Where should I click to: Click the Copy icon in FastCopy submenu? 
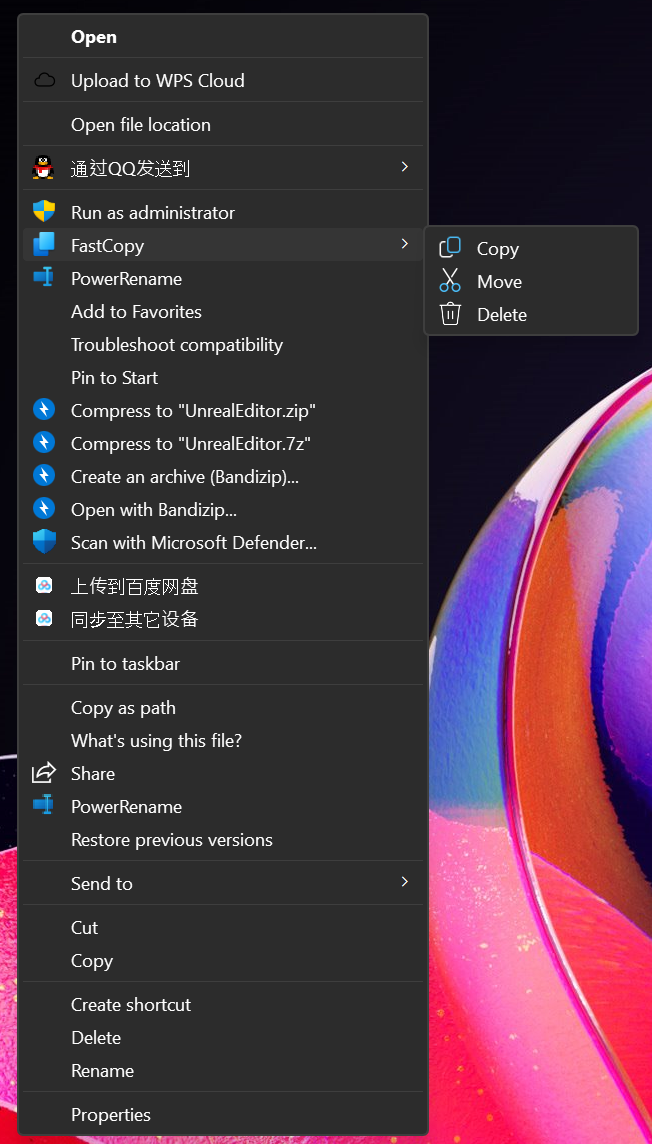(450, 248)
